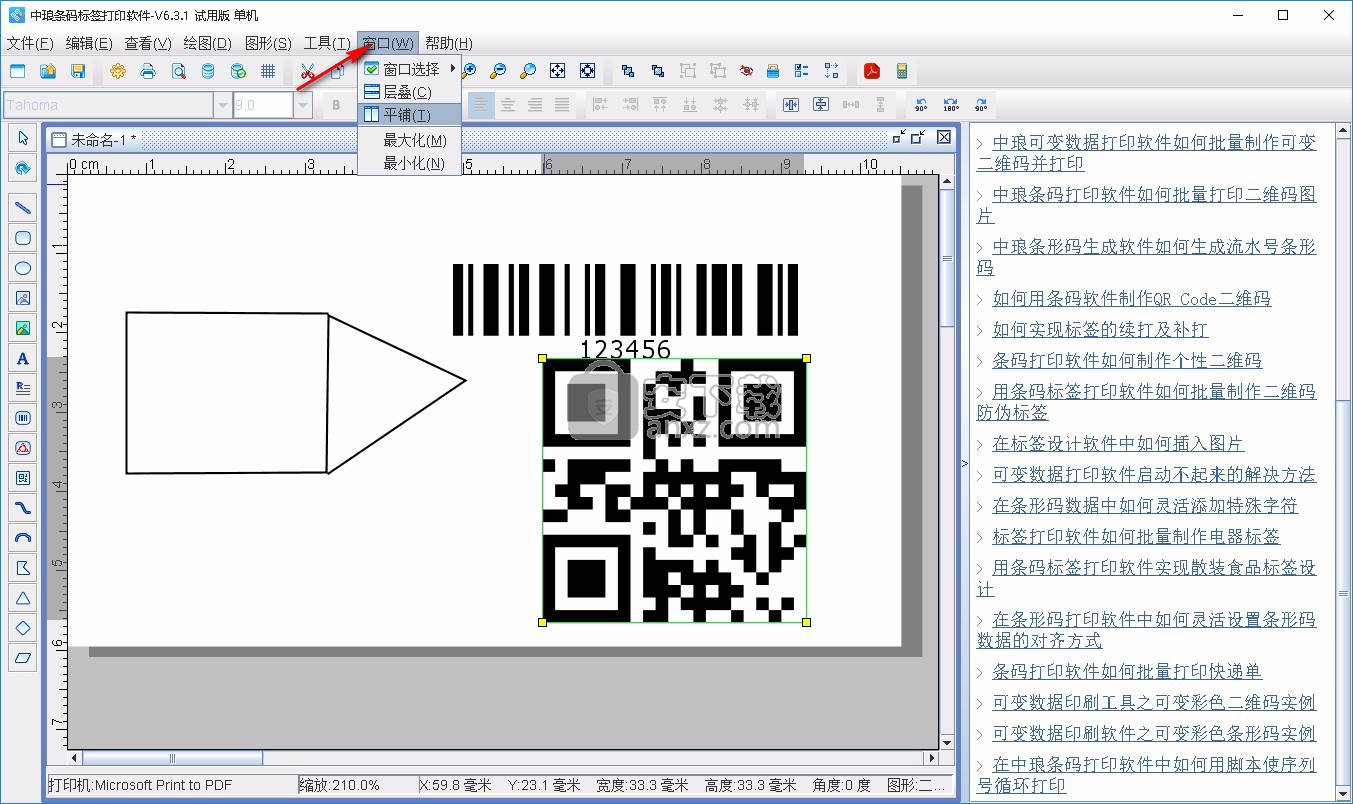Toggle the grid display icon

tap(268, 71)
